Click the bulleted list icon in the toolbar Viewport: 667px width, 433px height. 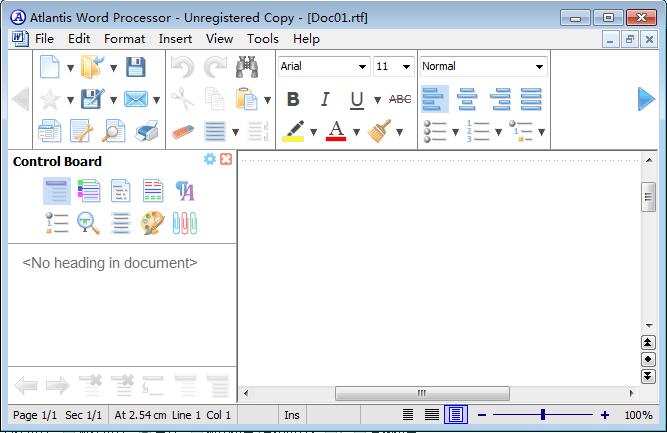(435, 131)
